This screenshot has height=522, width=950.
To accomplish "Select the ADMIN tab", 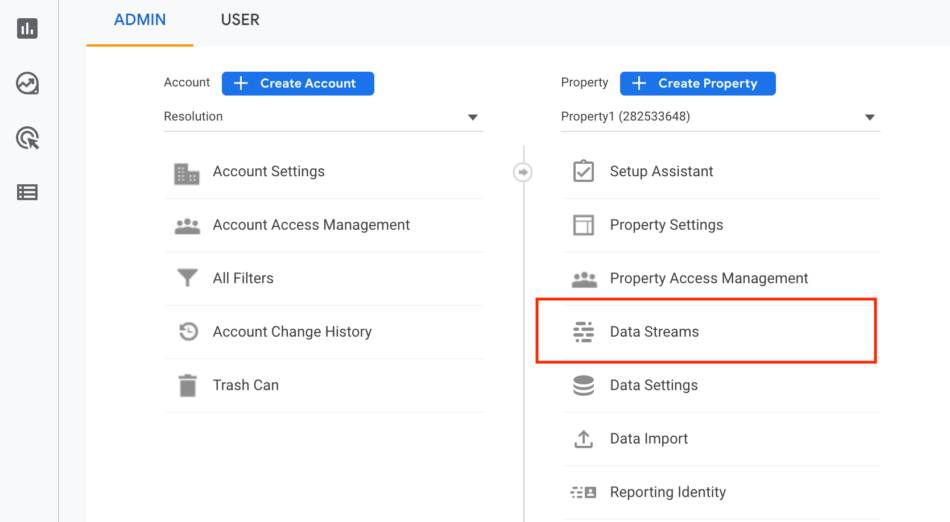I will tap(140, 20).
